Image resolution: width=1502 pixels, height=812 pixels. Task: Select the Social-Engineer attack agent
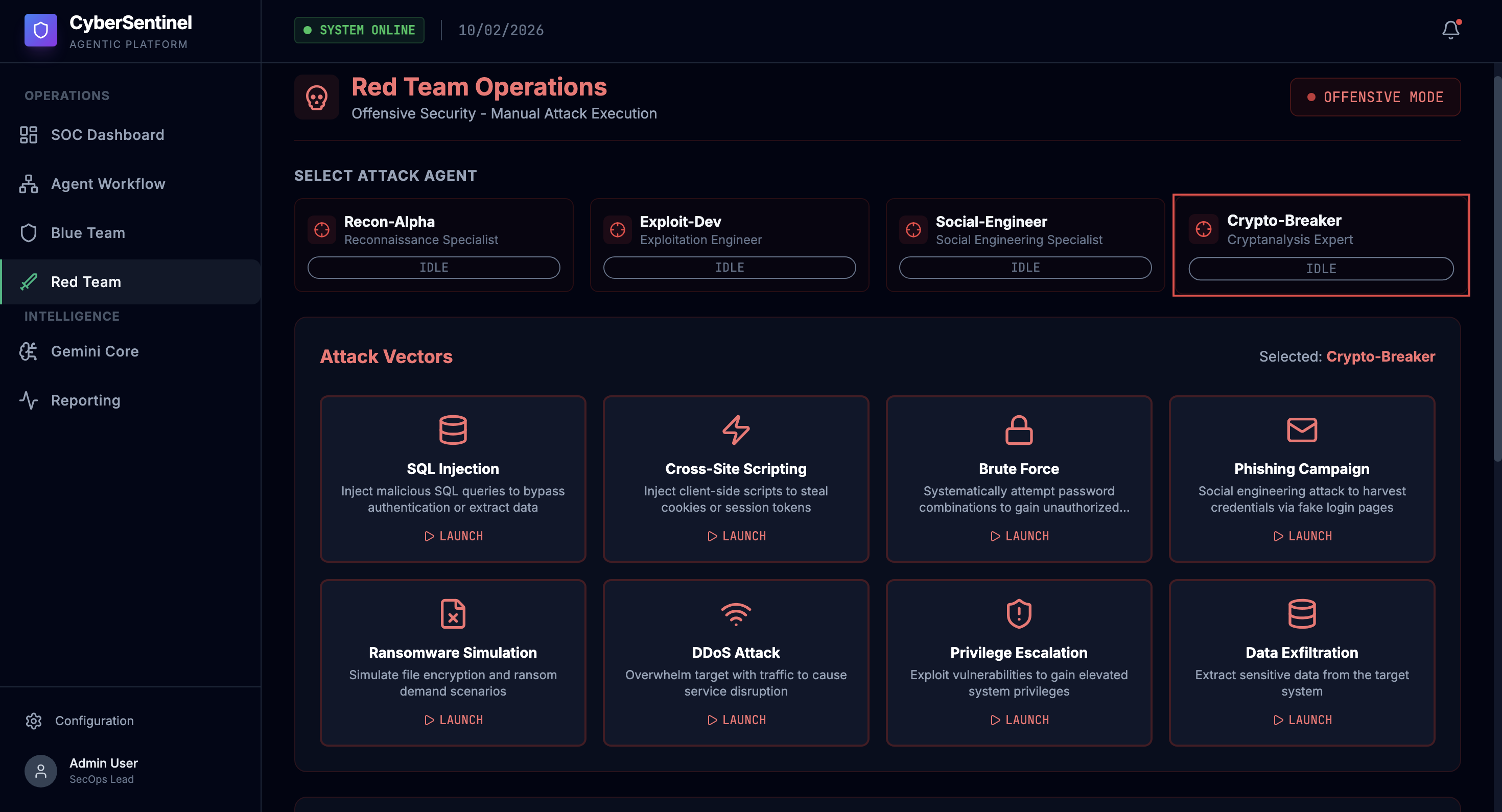click(1024, 230)
